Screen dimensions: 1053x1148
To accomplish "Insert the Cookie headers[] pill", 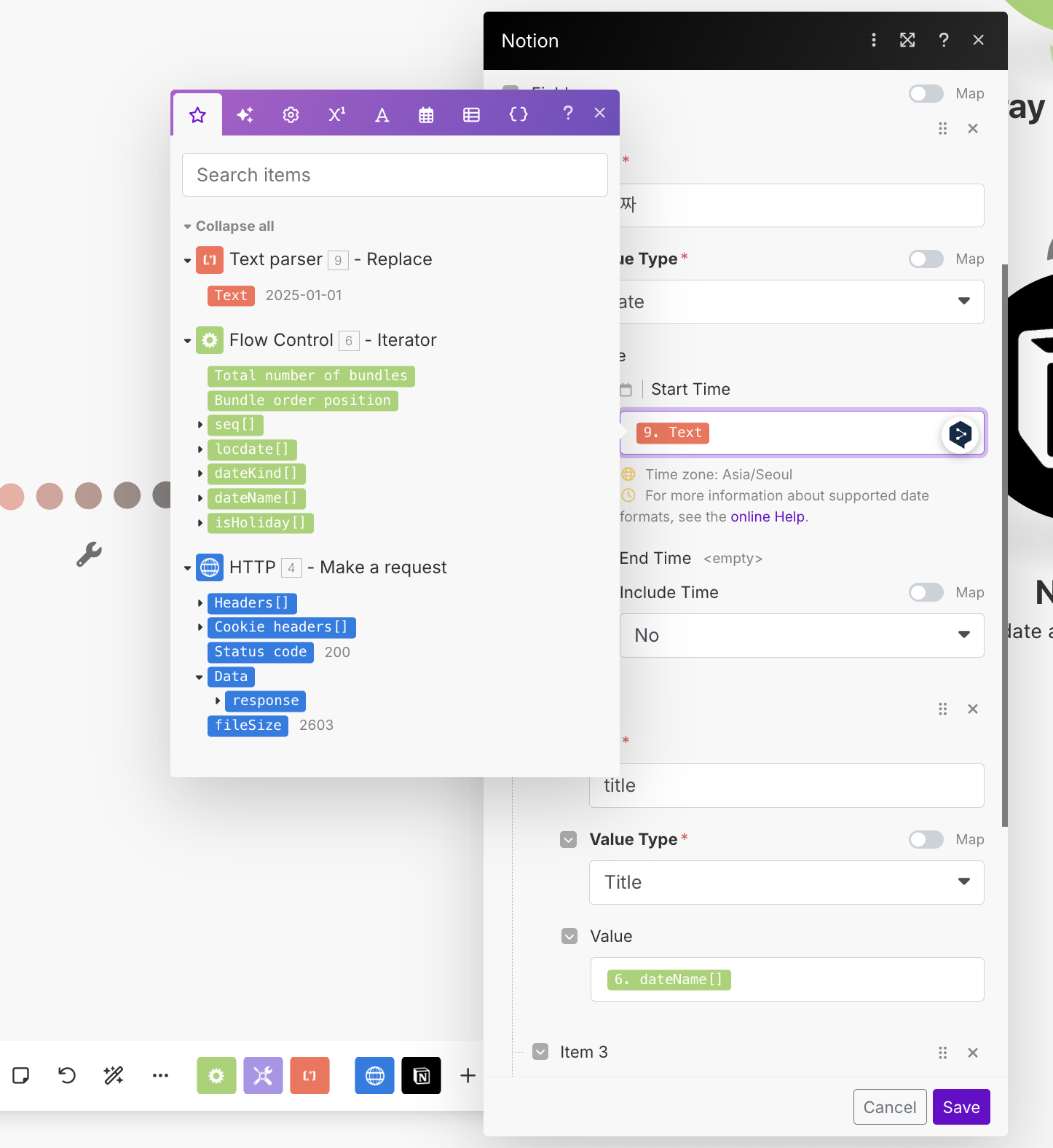I will (282, 627).
